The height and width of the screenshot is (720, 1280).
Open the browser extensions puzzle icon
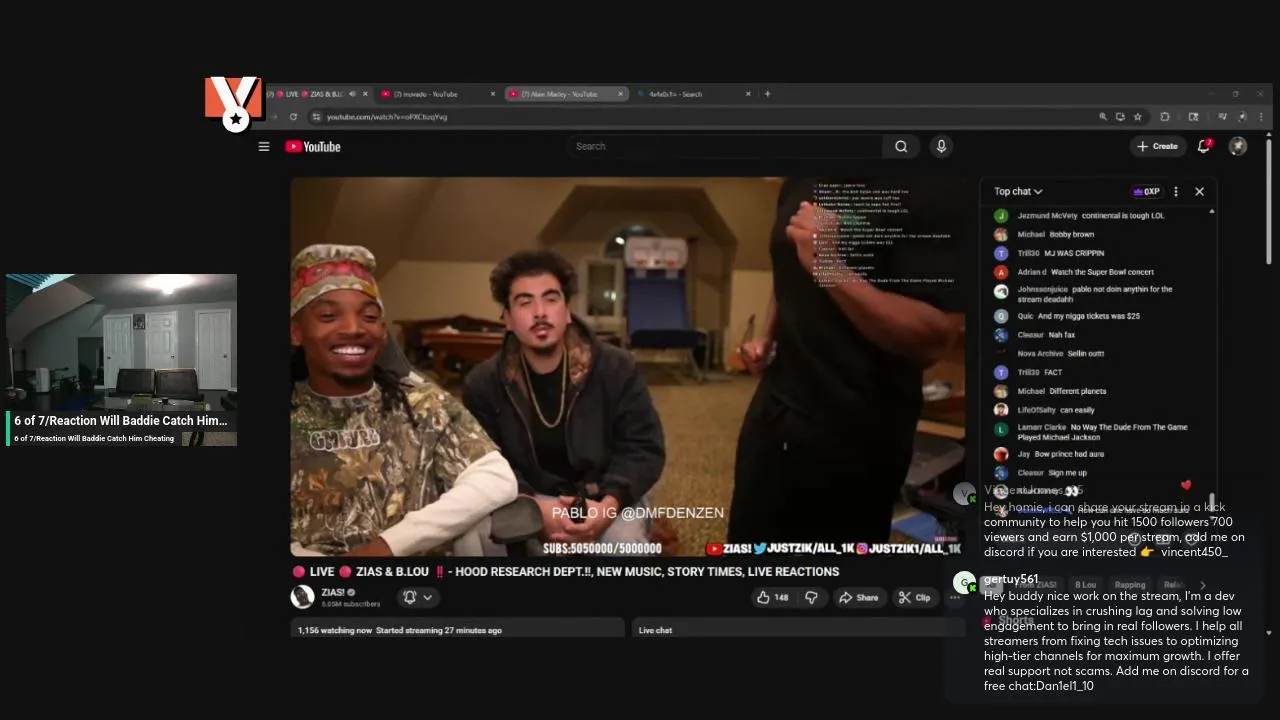coord(1165,117)
